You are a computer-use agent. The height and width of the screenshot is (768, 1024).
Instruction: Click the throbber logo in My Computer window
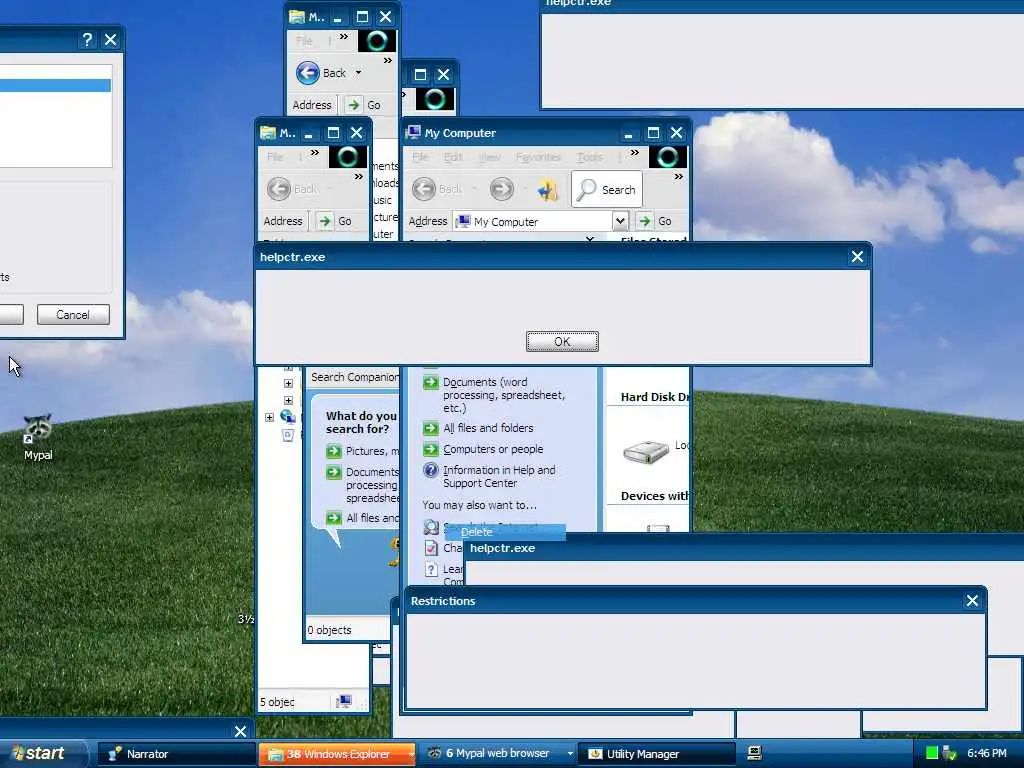tap(667, 157)
